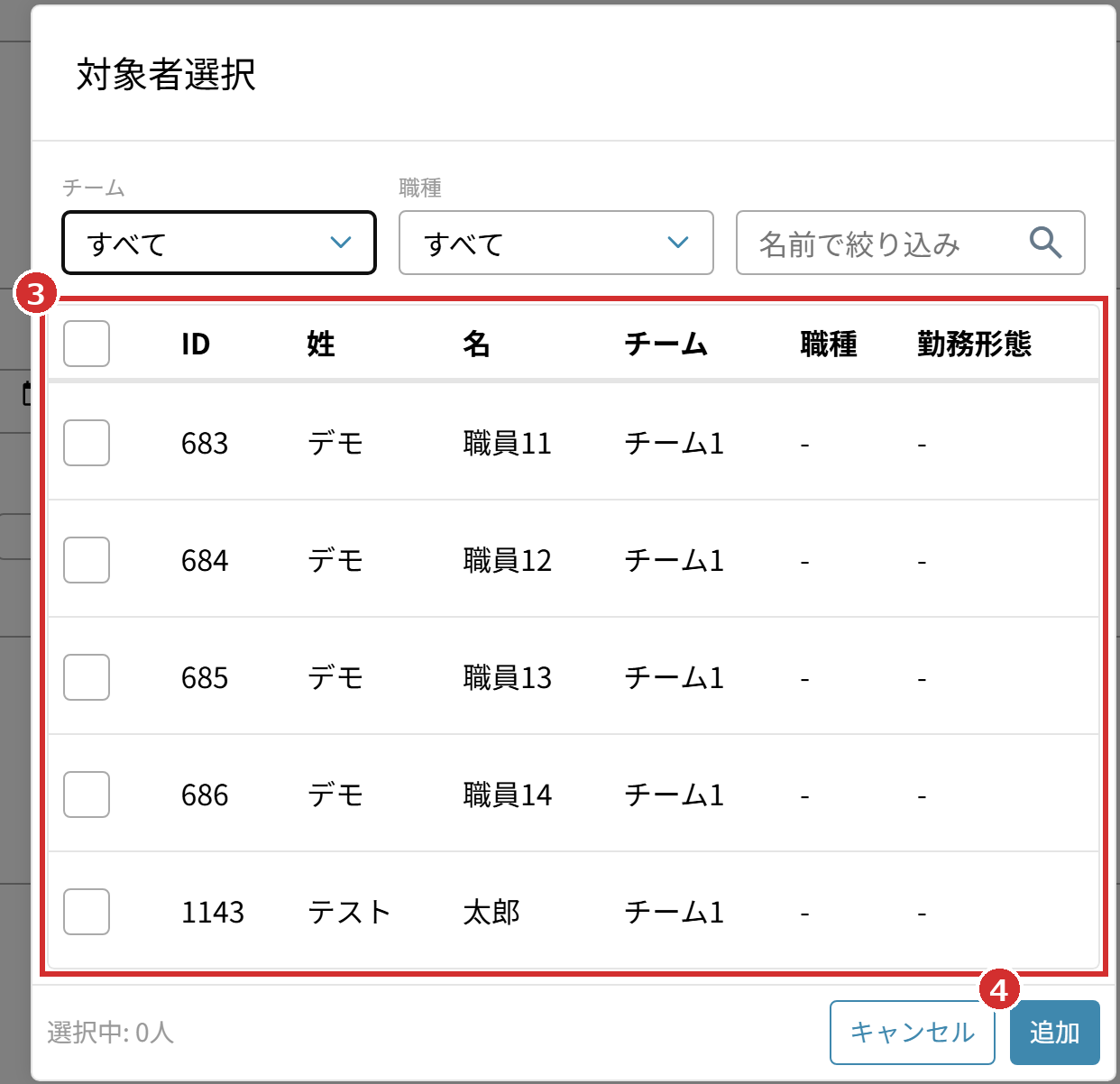Click the ID cell 686
This screenshot has width=1120, height=1084.
(x=205, y=795)
